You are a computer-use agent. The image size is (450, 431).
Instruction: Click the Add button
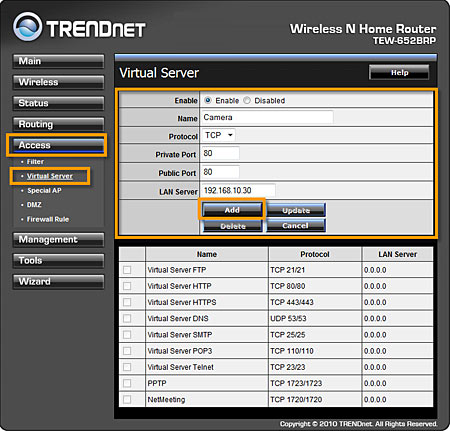click(232, 210)
